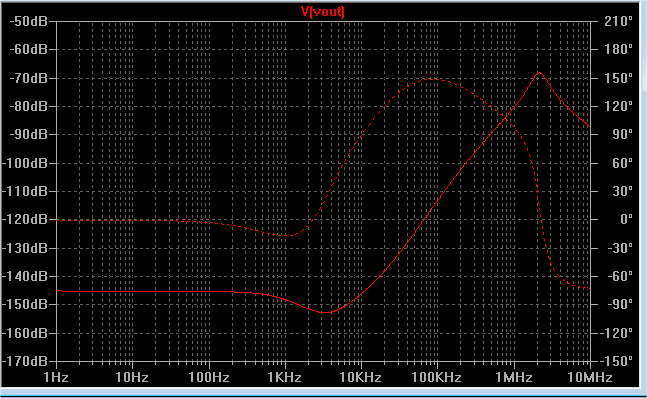Click the 60° phase axis label

623,163
